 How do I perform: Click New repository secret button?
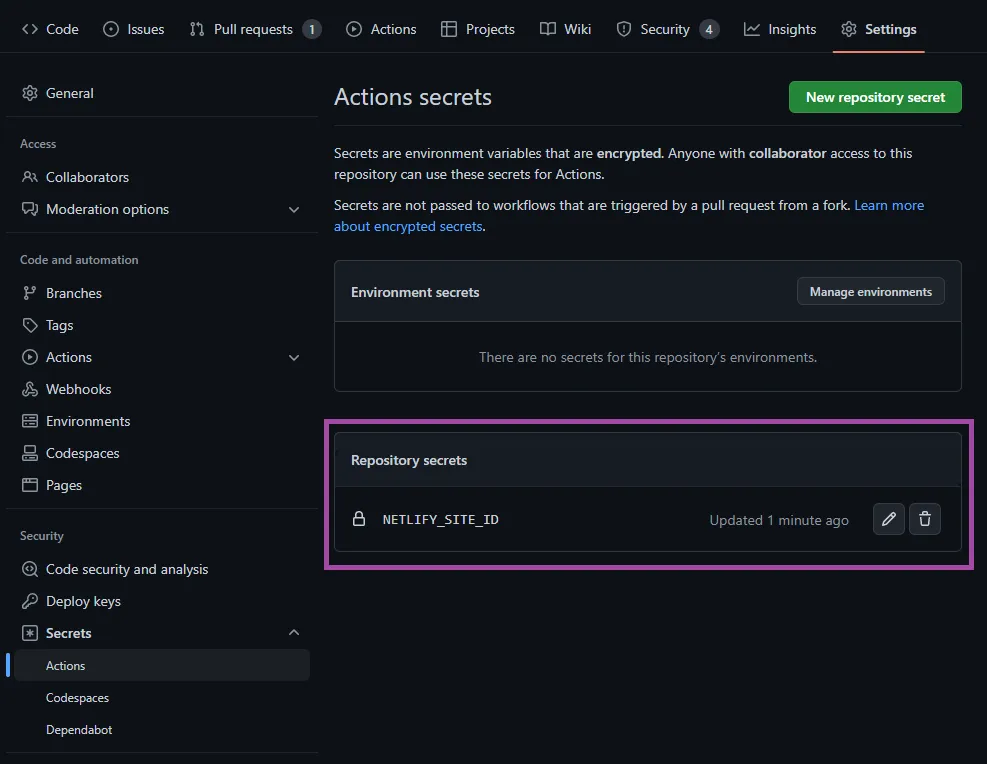click(x=875, y=97)
